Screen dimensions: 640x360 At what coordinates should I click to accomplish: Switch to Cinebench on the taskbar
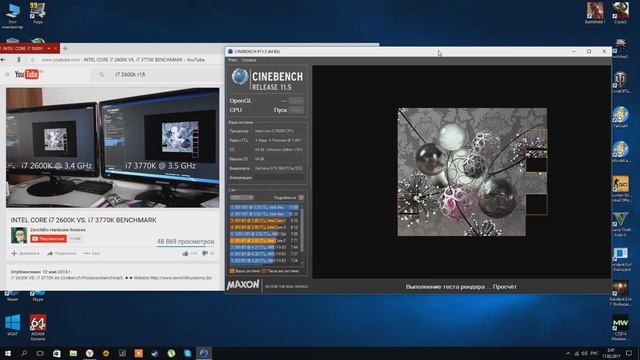pos(204,353)
